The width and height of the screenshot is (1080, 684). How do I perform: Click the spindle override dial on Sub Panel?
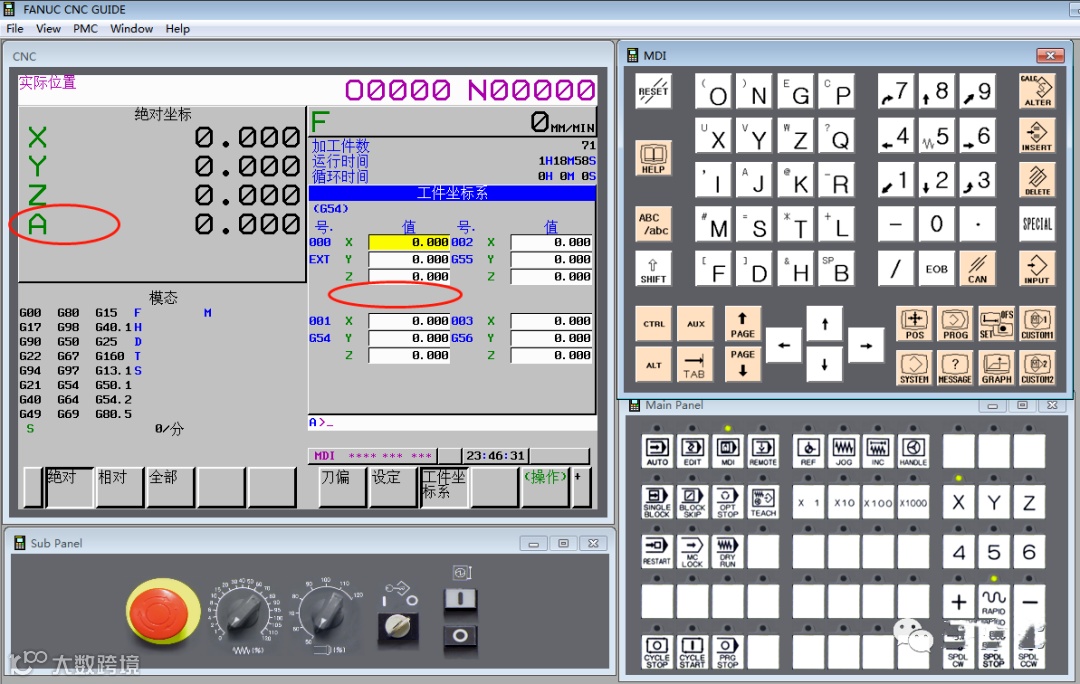328,613
